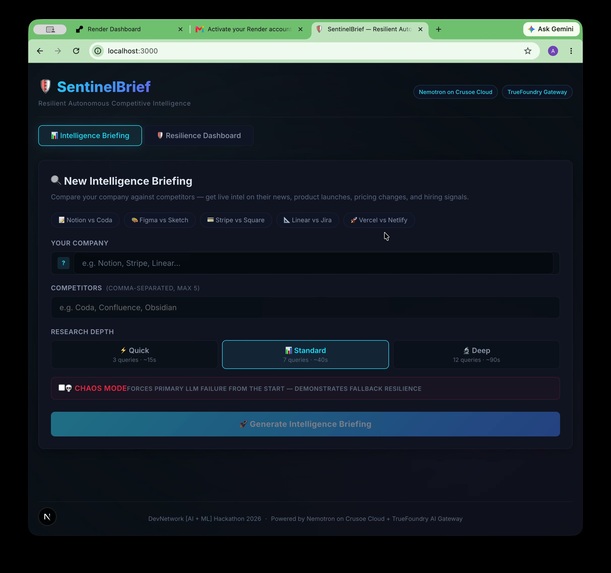Go back with the browser back arrow
The image size is (611, 573).
[x=40, y=51]
